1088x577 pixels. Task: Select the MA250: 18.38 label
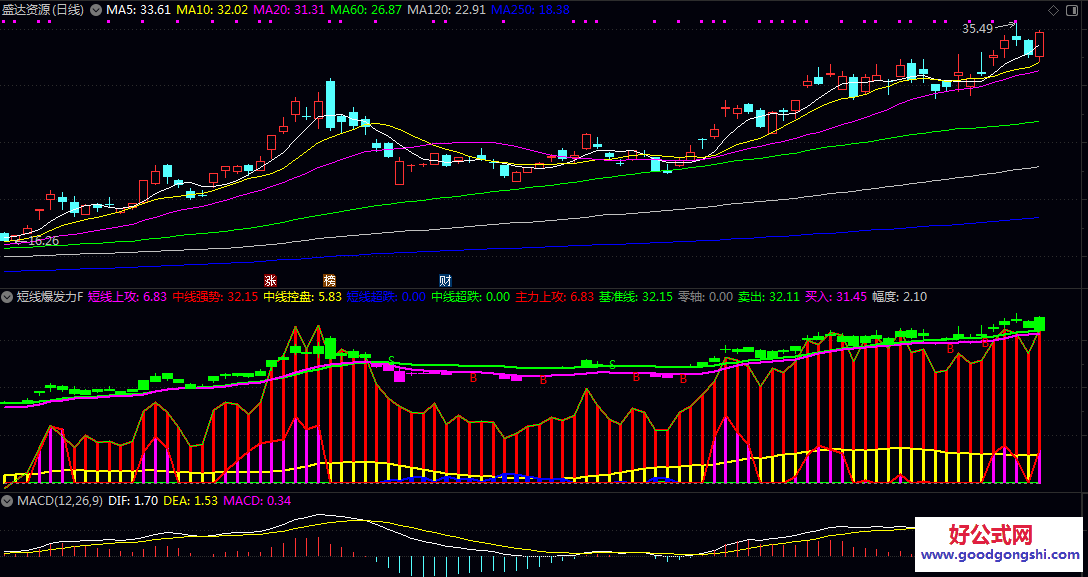(x=530, y=10)
